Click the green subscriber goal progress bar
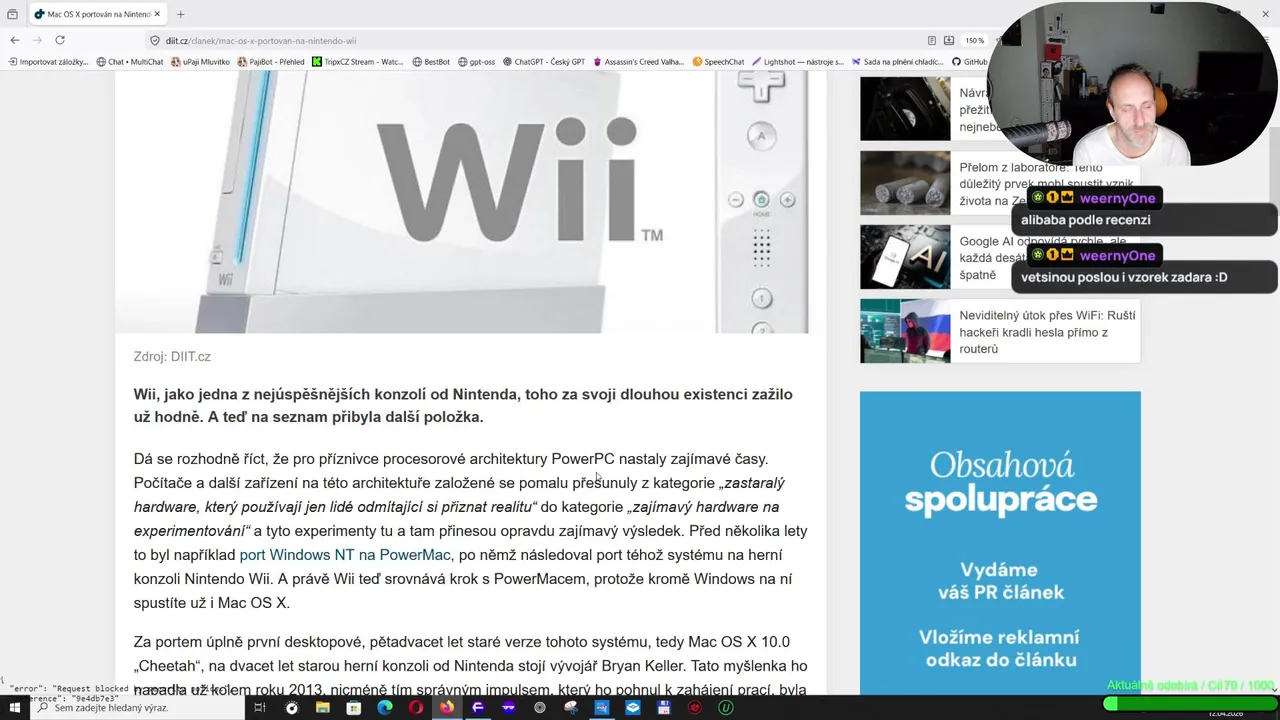Screen dimensions: 1280x720 coord(1190,703)
